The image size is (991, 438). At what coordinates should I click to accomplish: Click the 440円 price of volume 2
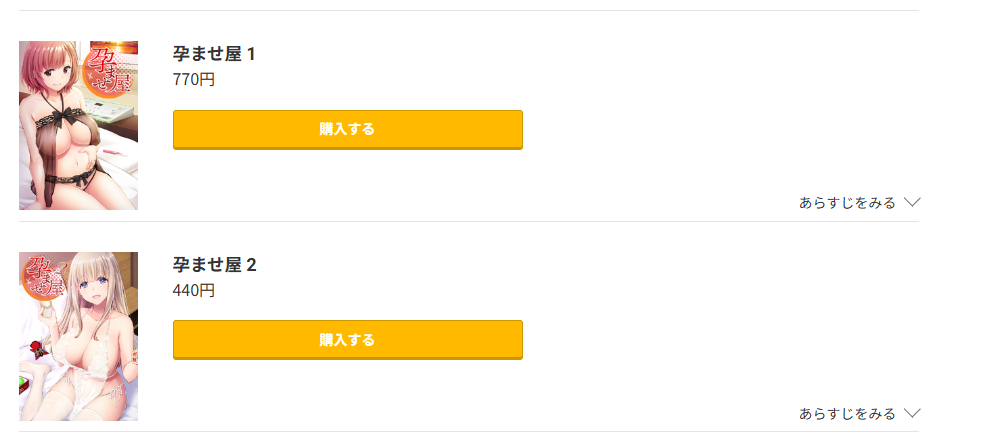click(x=194, y=291)
